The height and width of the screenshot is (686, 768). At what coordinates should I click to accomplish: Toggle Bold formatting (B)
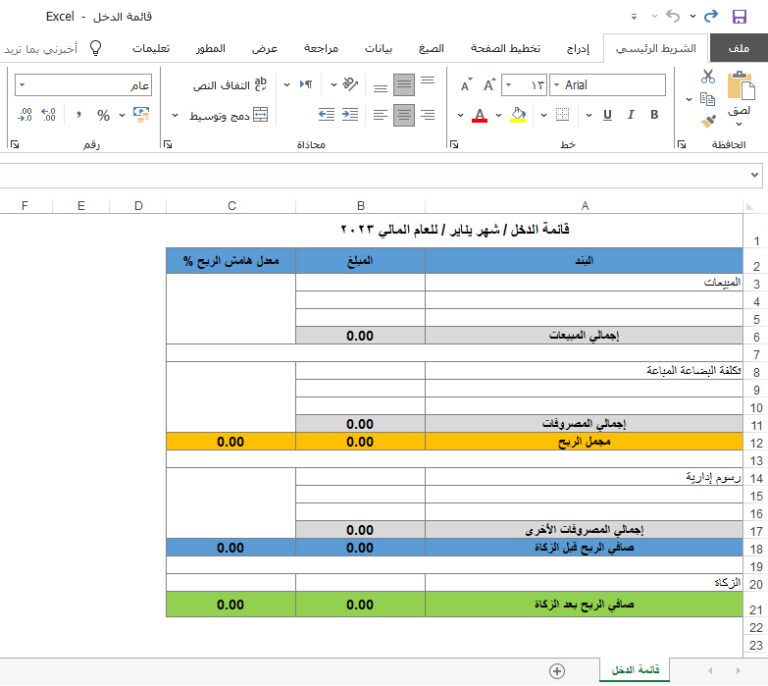tap(654, 115)
